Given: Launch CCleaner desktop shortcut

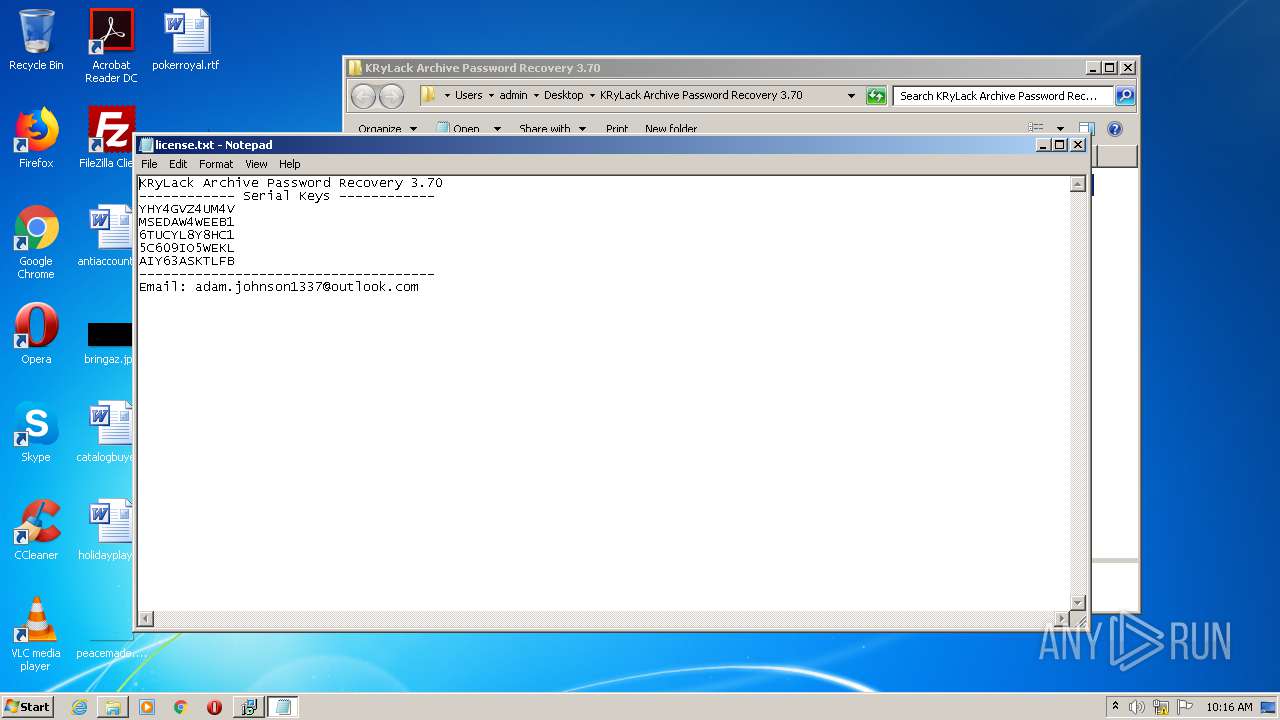Looking at the screenshot, I should point(36,530).
